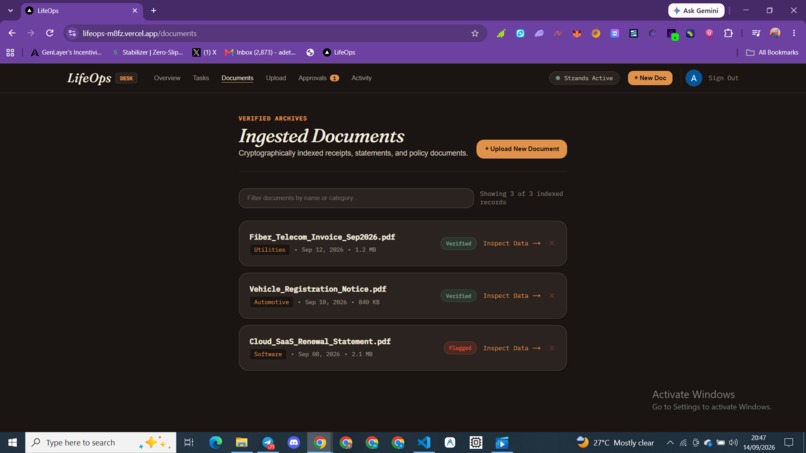Show hidden system tray icons

click(670, 442)
